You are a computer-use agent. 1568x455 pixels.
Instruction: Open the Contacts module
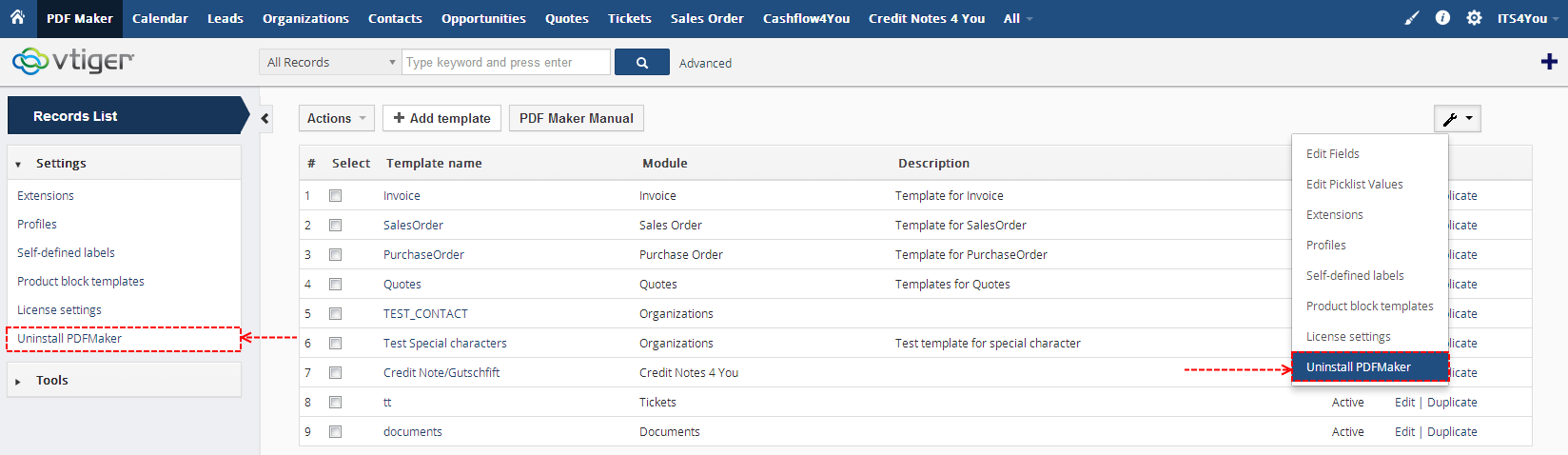[x=395, y=18]
